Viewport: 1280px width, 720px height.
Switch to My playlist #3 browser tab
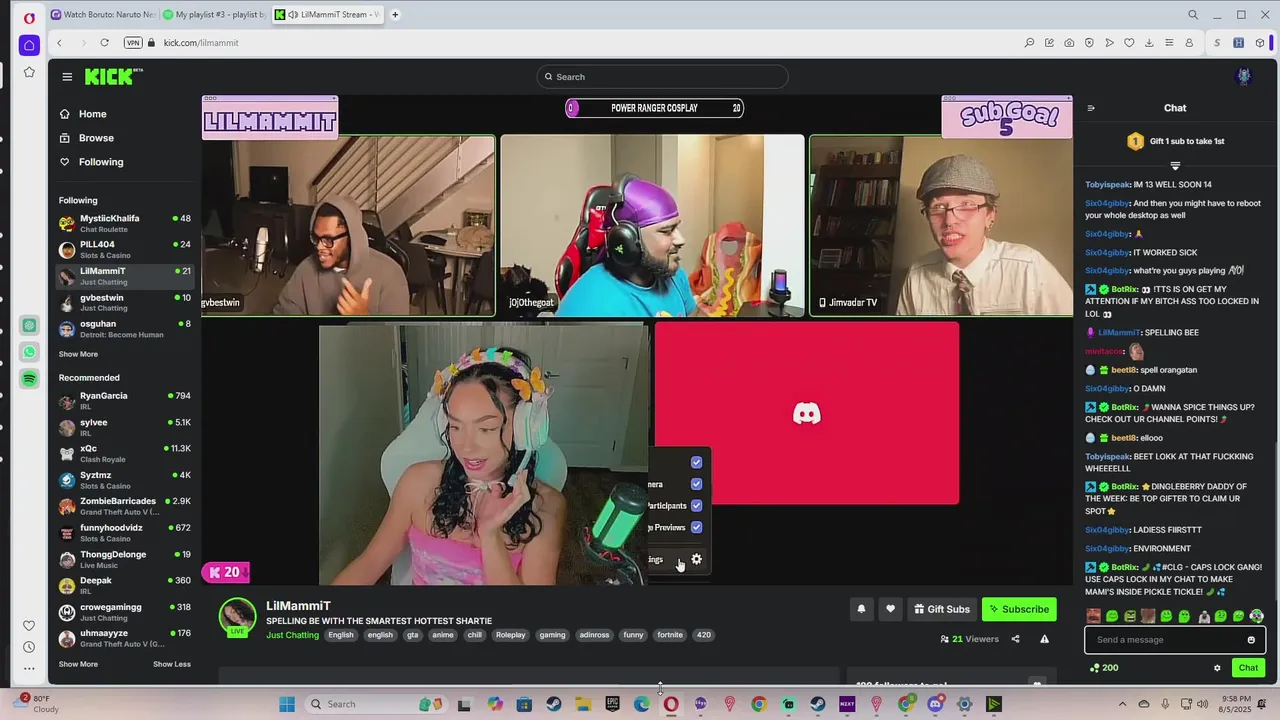click(x=215, y=15)
